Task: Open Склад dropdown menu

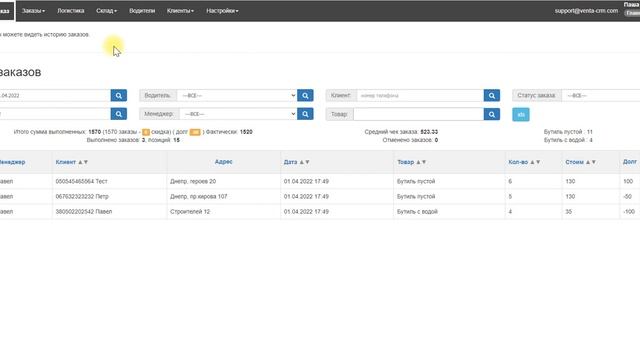Action: pyautogui.click(x=107, y=11)
